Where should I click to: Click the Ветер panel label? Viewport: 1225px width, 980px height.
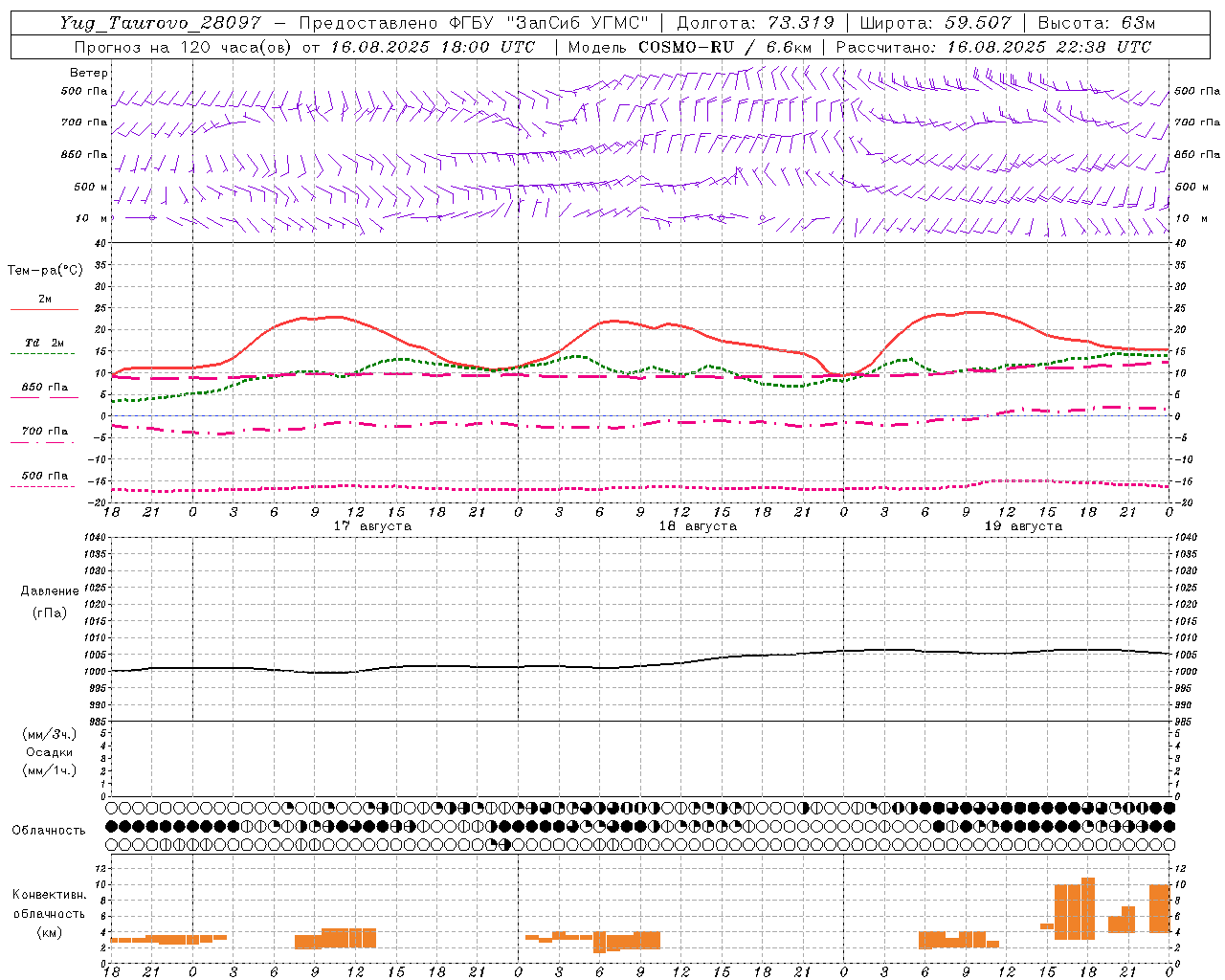[x=89, y=73]
